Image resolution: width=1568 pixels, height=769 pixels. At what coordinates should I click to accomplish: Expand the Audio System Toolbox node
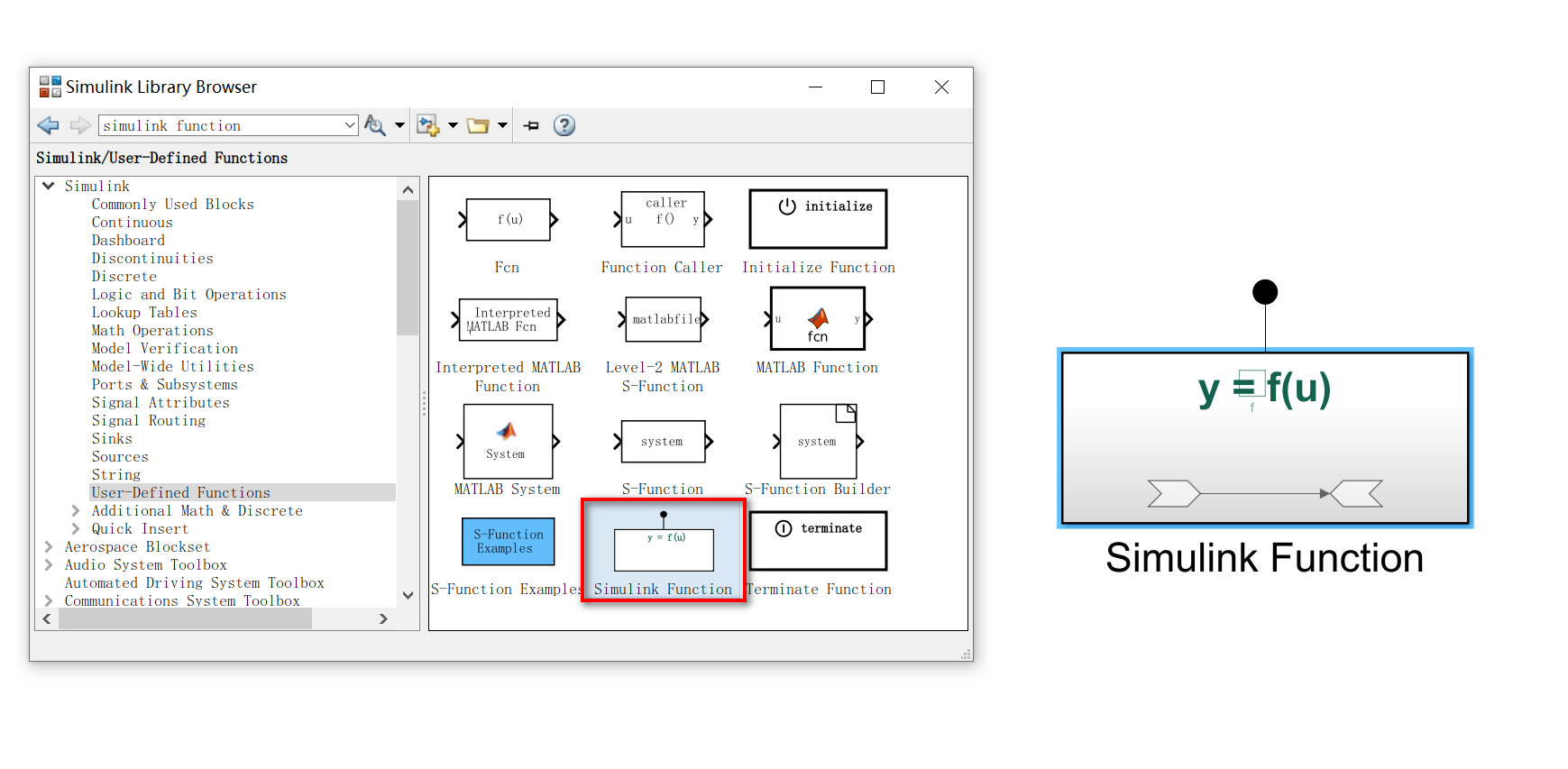pyautogui.click(x=49, y=564)
